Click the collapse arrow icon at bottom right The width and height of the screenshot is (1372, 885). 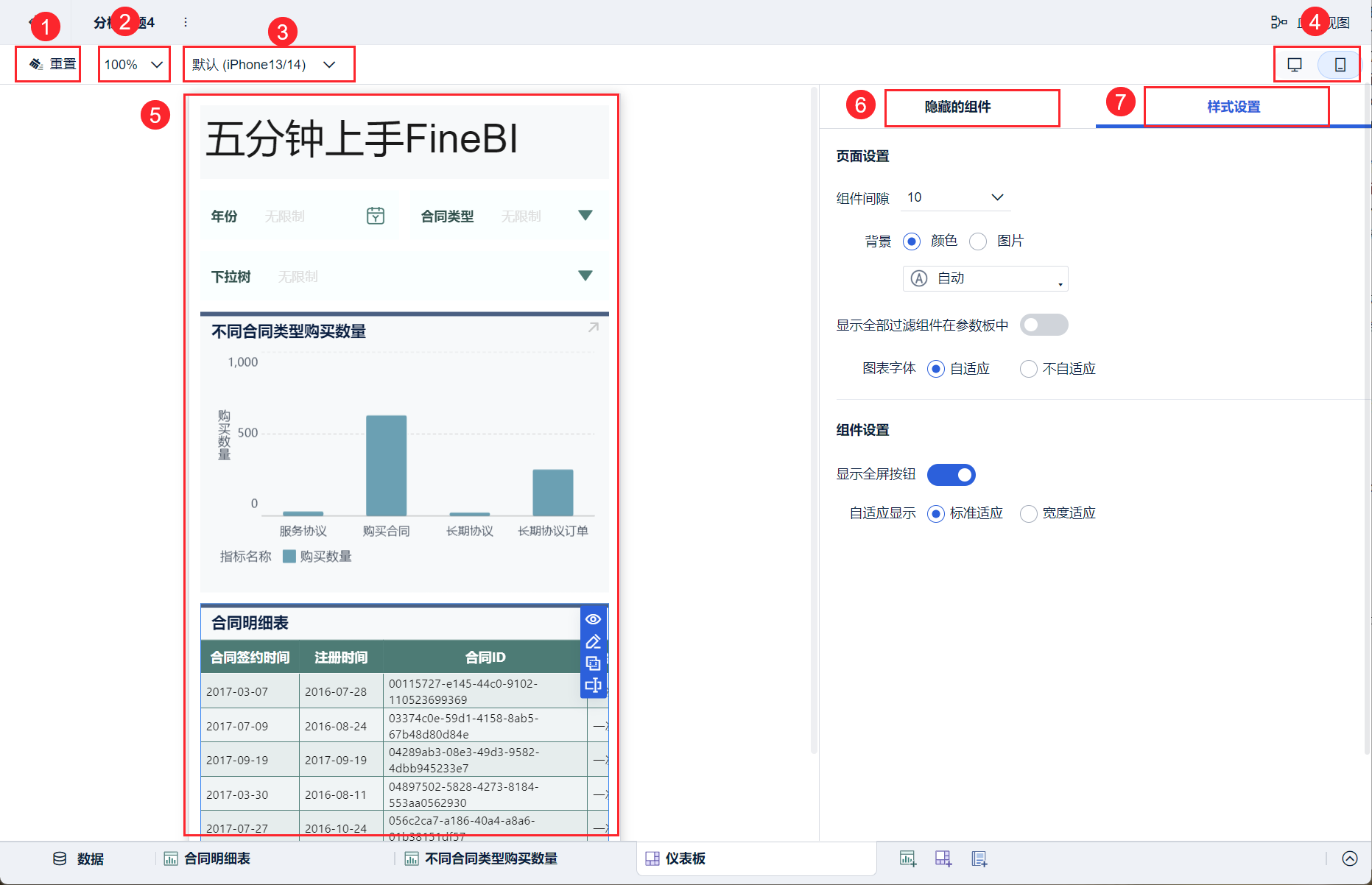click(x=1350, y=858)
